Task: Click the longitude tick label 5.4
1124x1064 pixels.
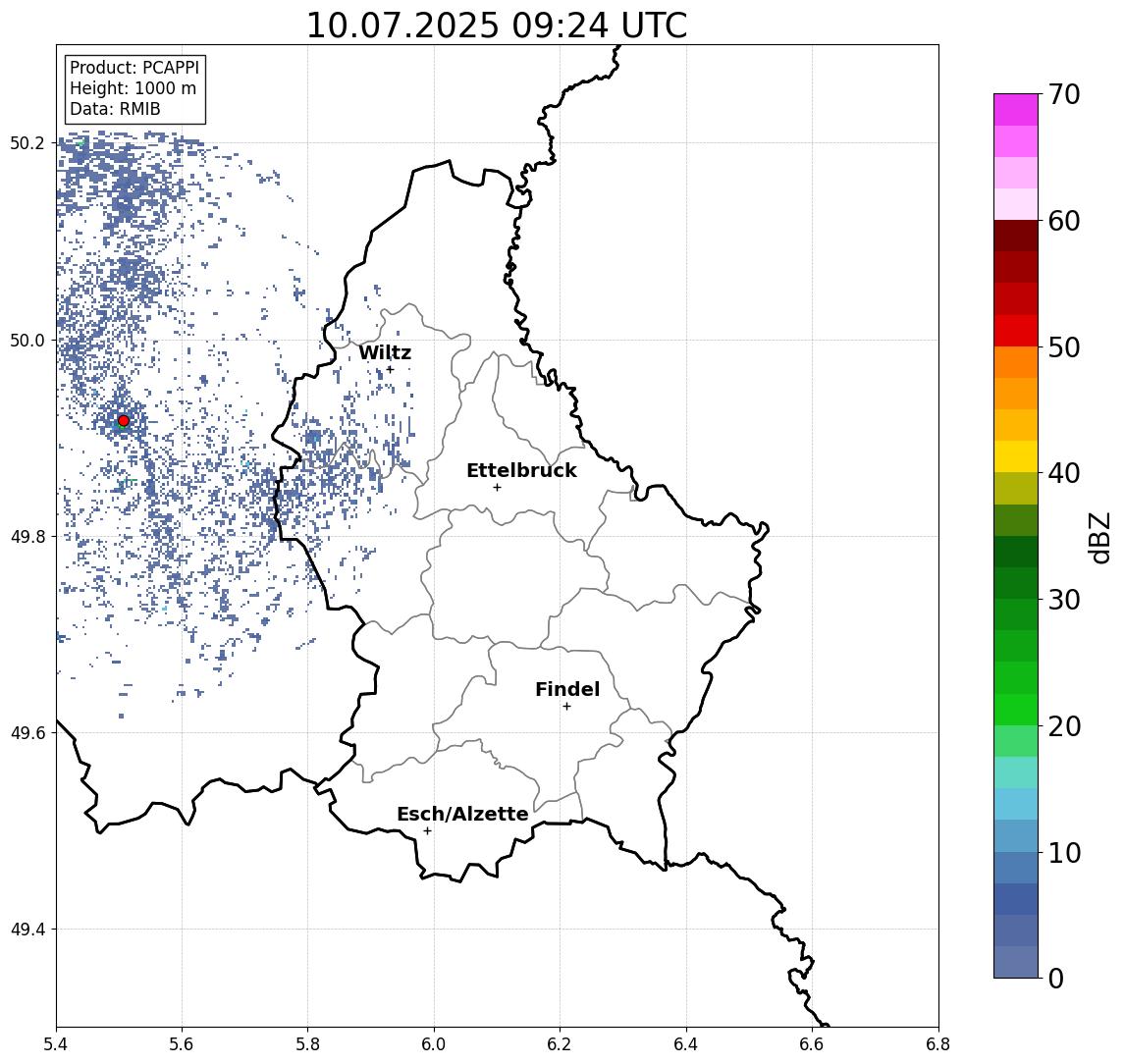Action: coord(56,1044)
